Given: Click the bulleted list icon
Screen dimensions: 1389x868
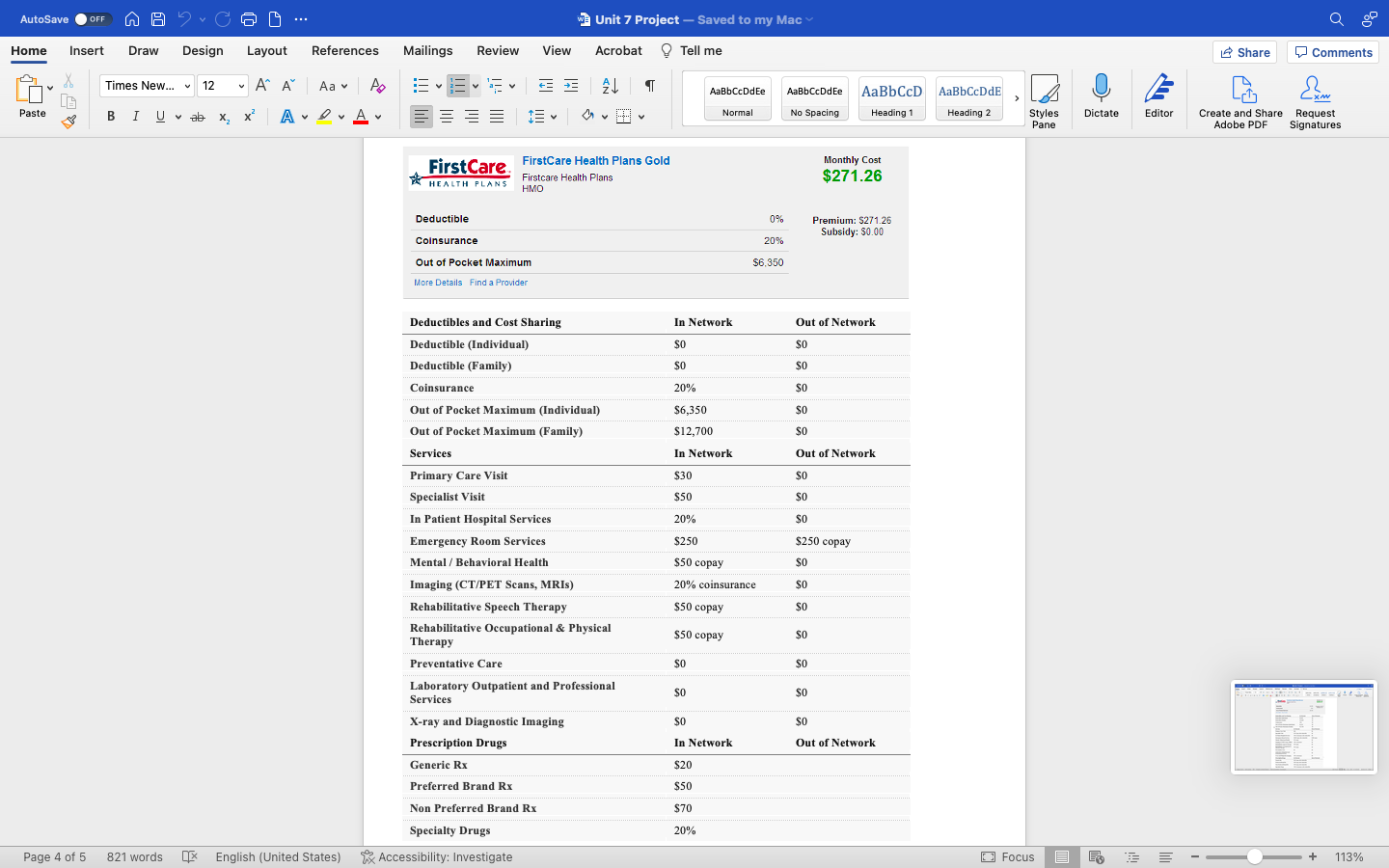Looking at the screenshot, I should coord(421,86).
